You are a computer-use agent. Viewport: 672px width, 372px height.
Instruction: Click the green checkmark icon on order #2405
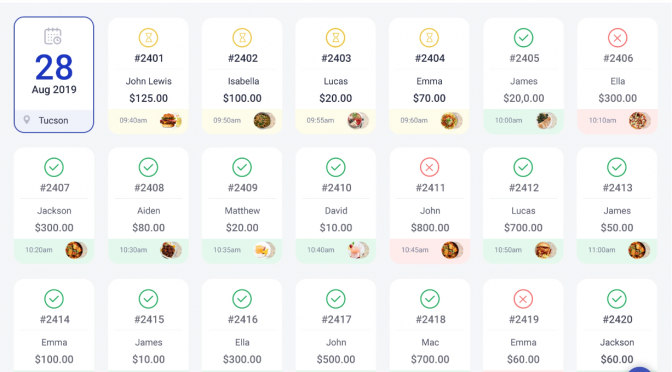click(x=523, y=38)
